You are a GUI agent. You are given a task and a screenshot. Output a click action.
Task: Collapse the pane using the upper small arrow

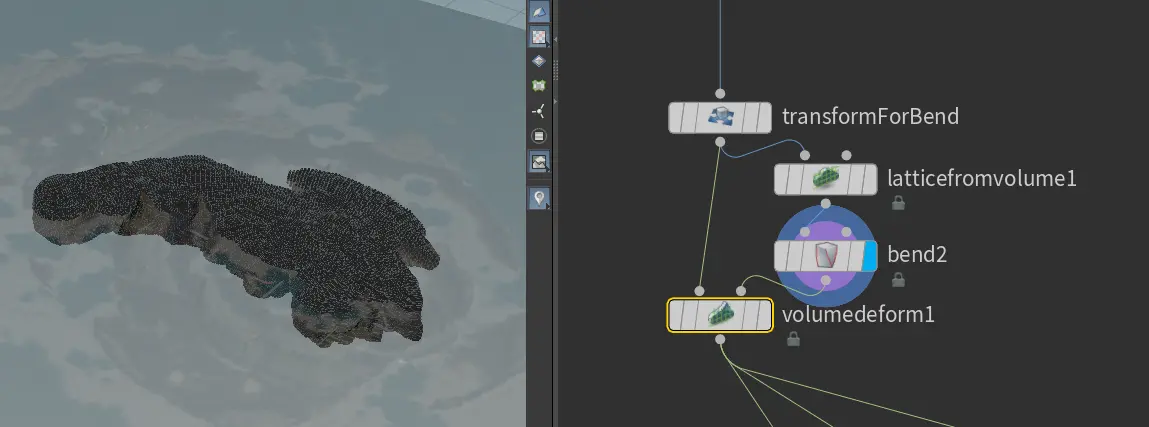click(x=555, y=40)
